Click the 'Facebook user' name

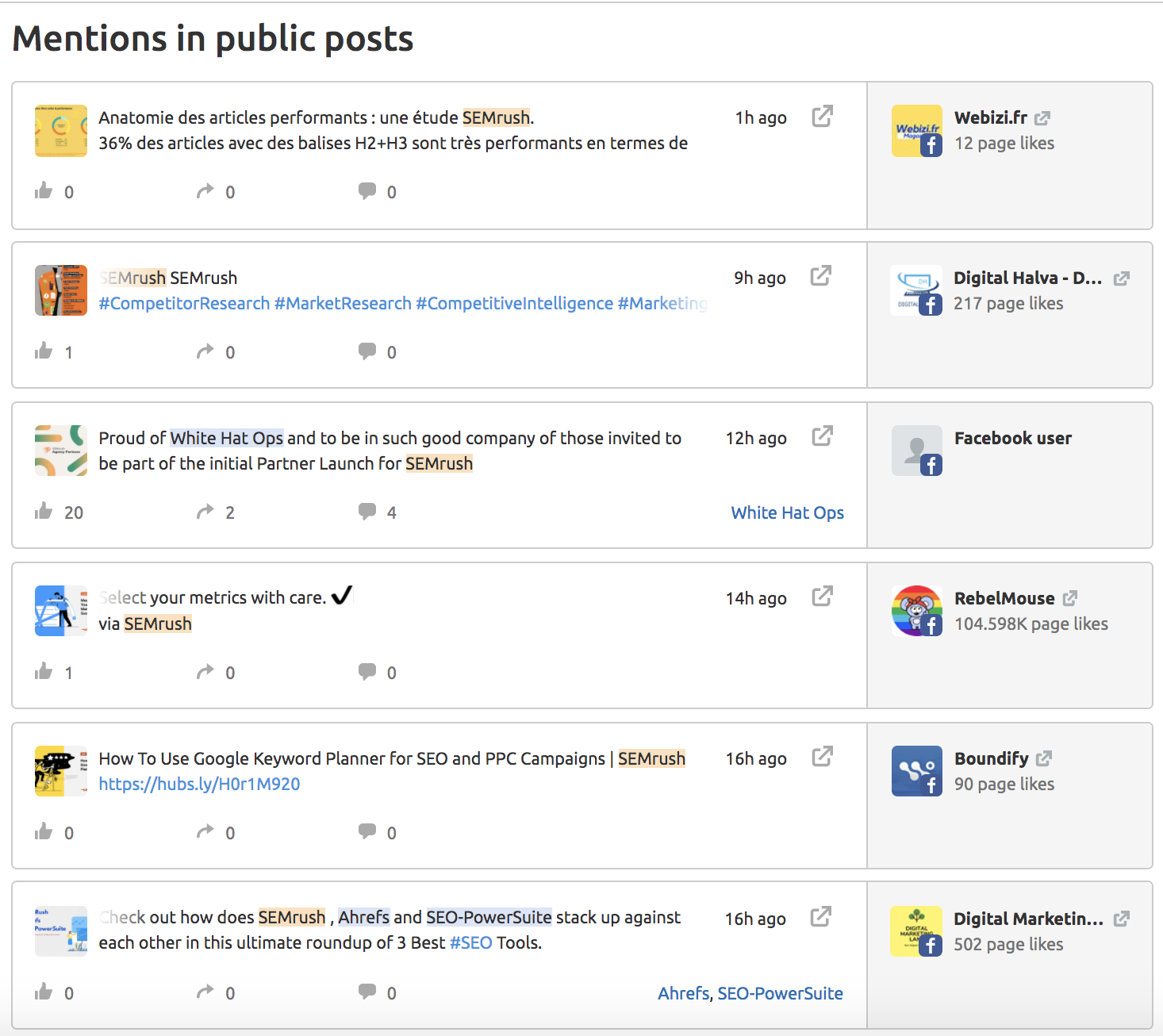pos(1013,438)
